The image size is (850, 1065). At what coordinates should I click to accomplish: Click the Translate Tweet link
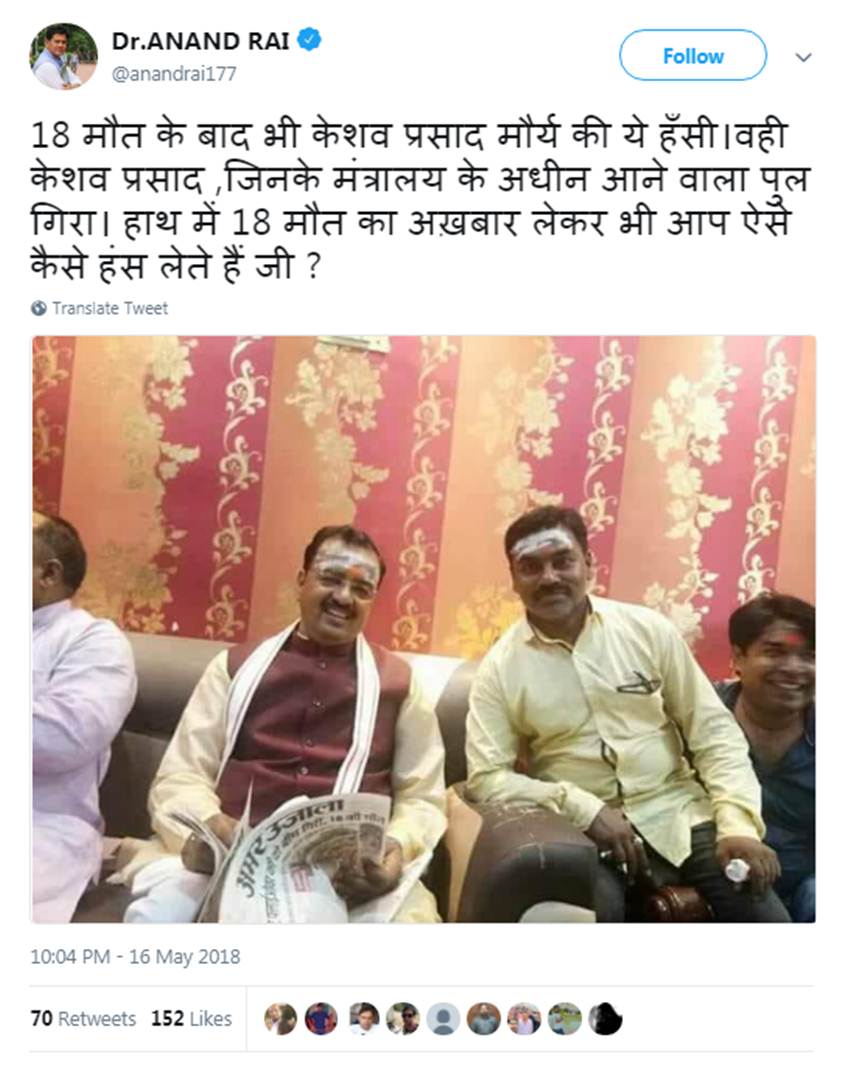110,308
